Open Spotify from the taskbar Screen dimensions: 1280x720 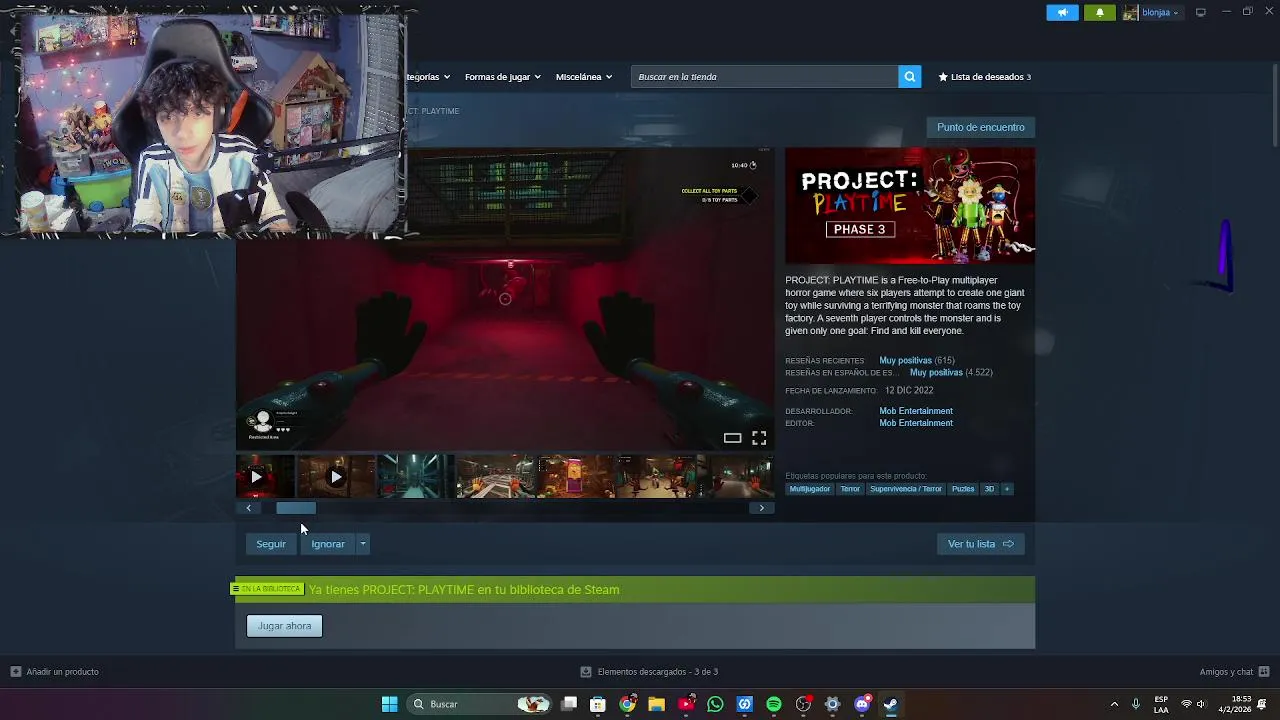pyautogui.click(x=774, y=704)
